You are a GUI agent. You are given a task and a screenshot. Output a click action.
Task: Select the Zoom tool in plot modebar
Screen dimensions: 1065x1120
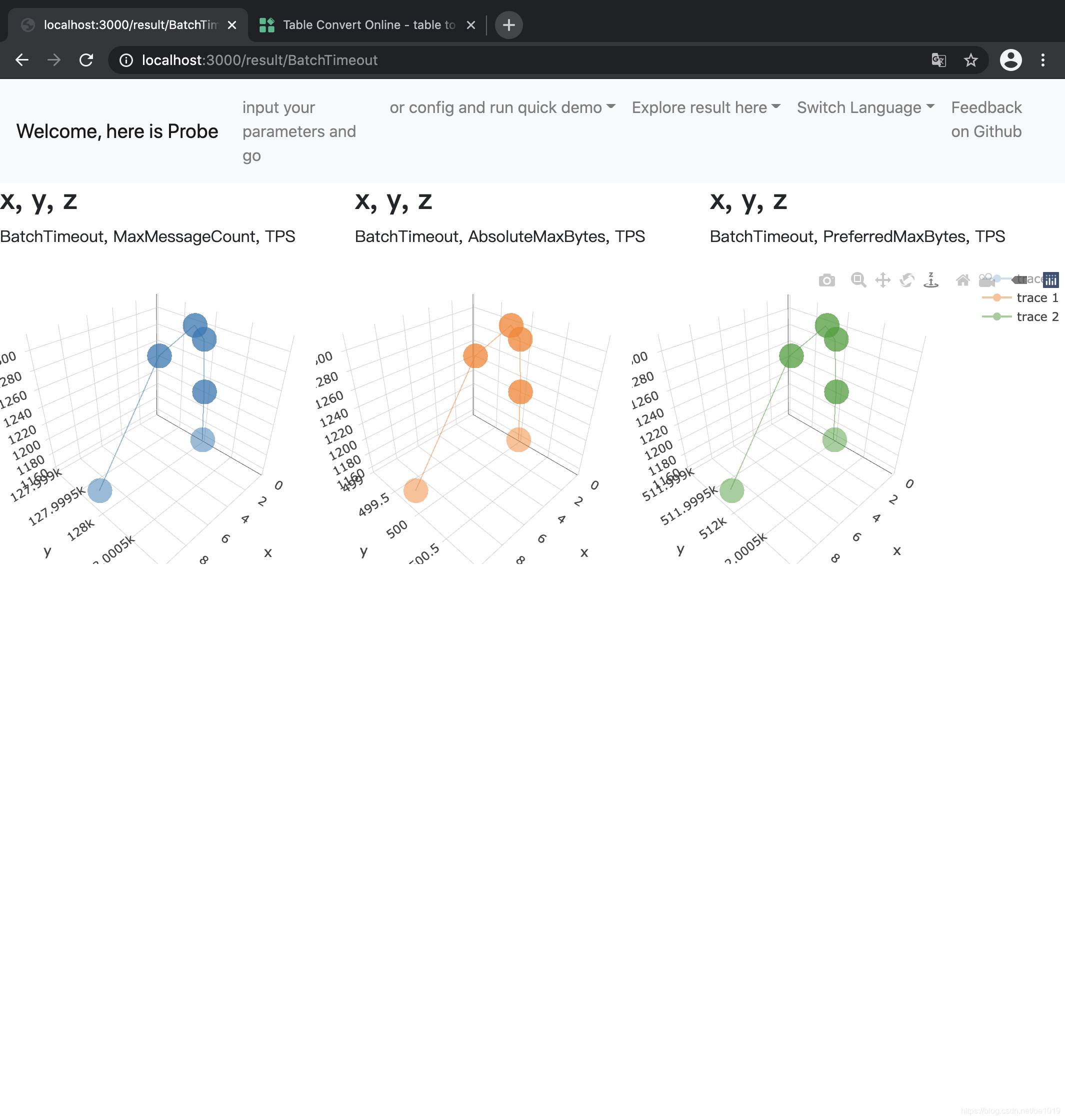coord(858,280)
